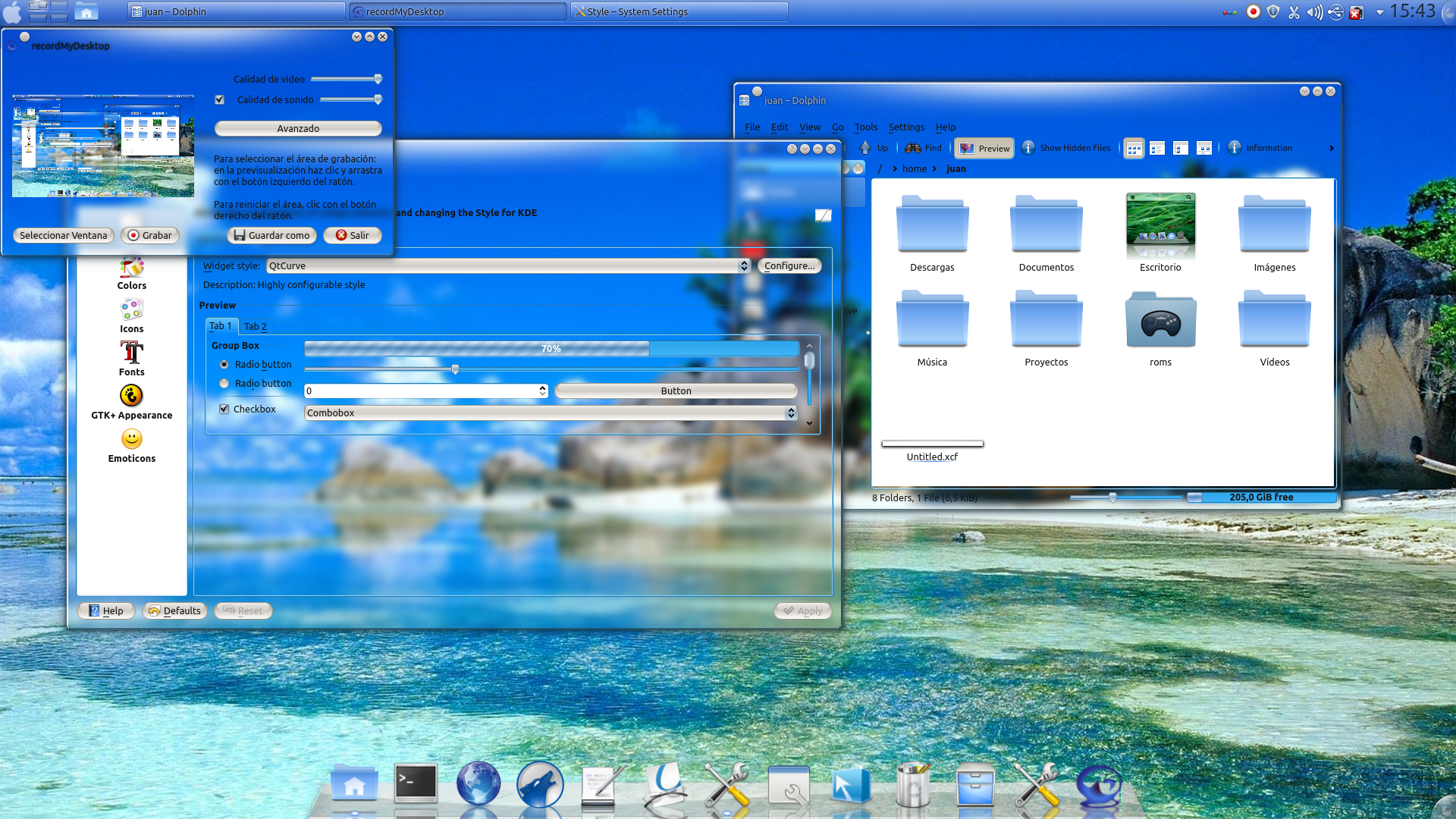
Task: Switch Dolphin to columns view mode
Action: pyautogui.click(x=1181, y=148)
